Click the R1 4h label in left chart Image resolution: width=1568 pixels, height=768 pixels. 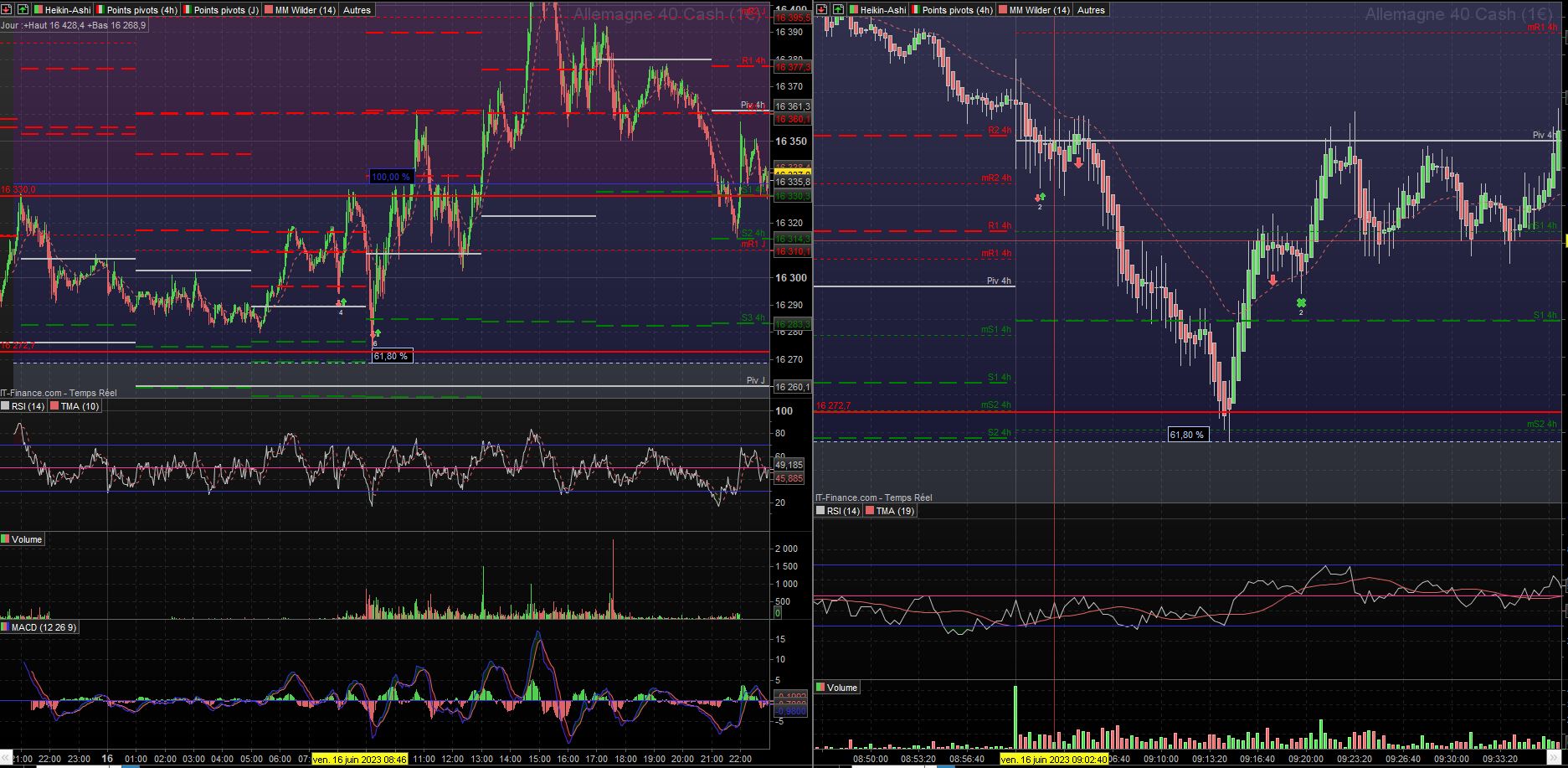point(753,61)
